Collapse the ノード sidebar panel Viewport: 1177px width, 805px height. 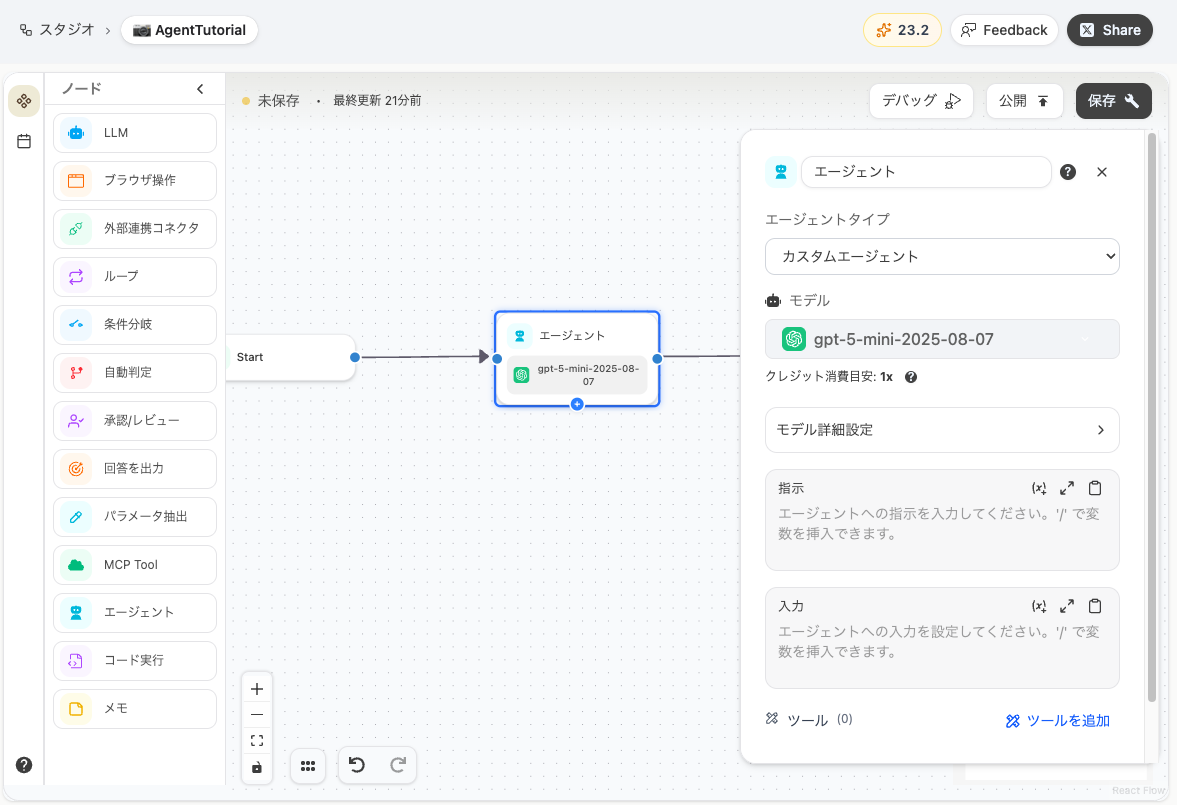[199, 88]
